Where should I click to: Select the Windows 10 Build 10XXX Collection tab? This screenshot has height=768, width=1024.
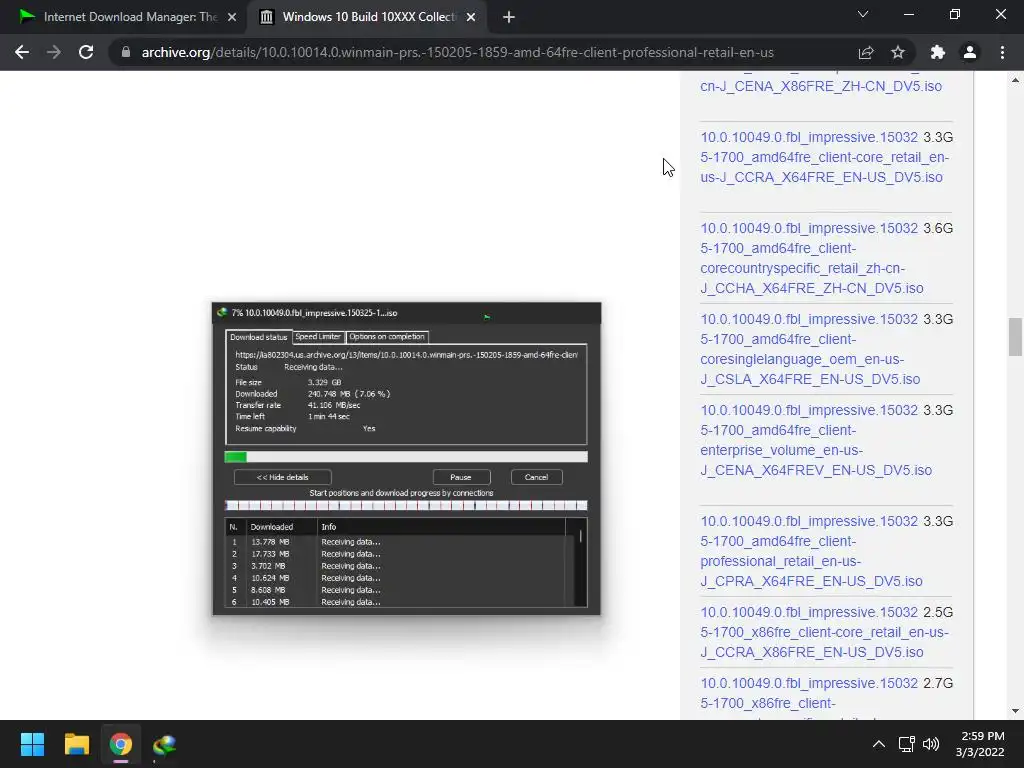[367, 17]
